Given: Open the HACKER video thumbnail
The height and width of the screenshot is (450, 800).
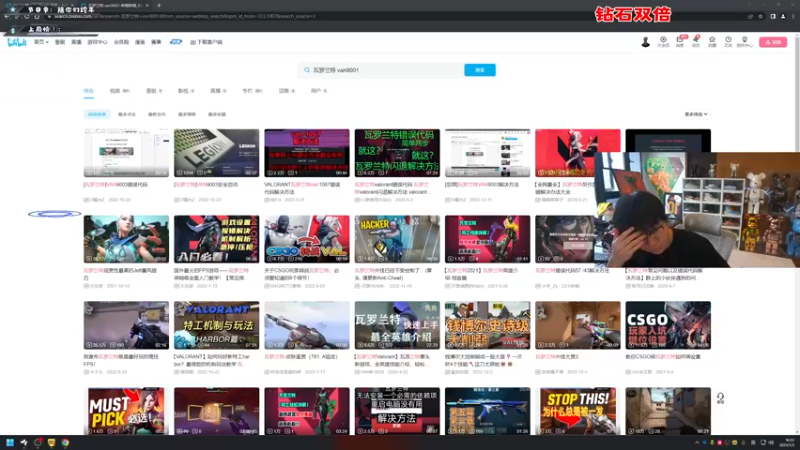Looking at the screenshot, I should [397, 239].
